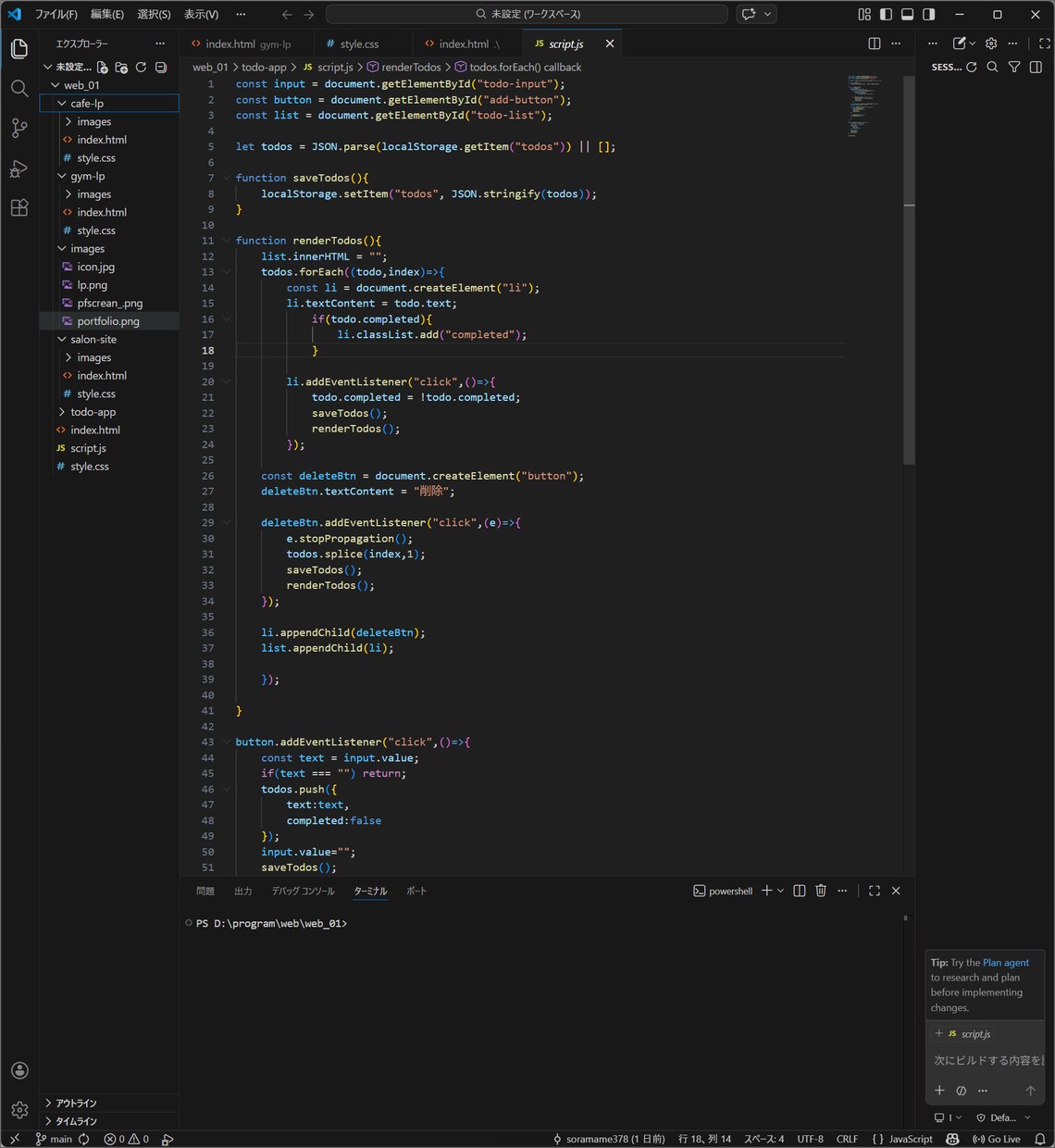Open the customize layout control
This screenshot has width=1055, height=1148.
(864, 14)
